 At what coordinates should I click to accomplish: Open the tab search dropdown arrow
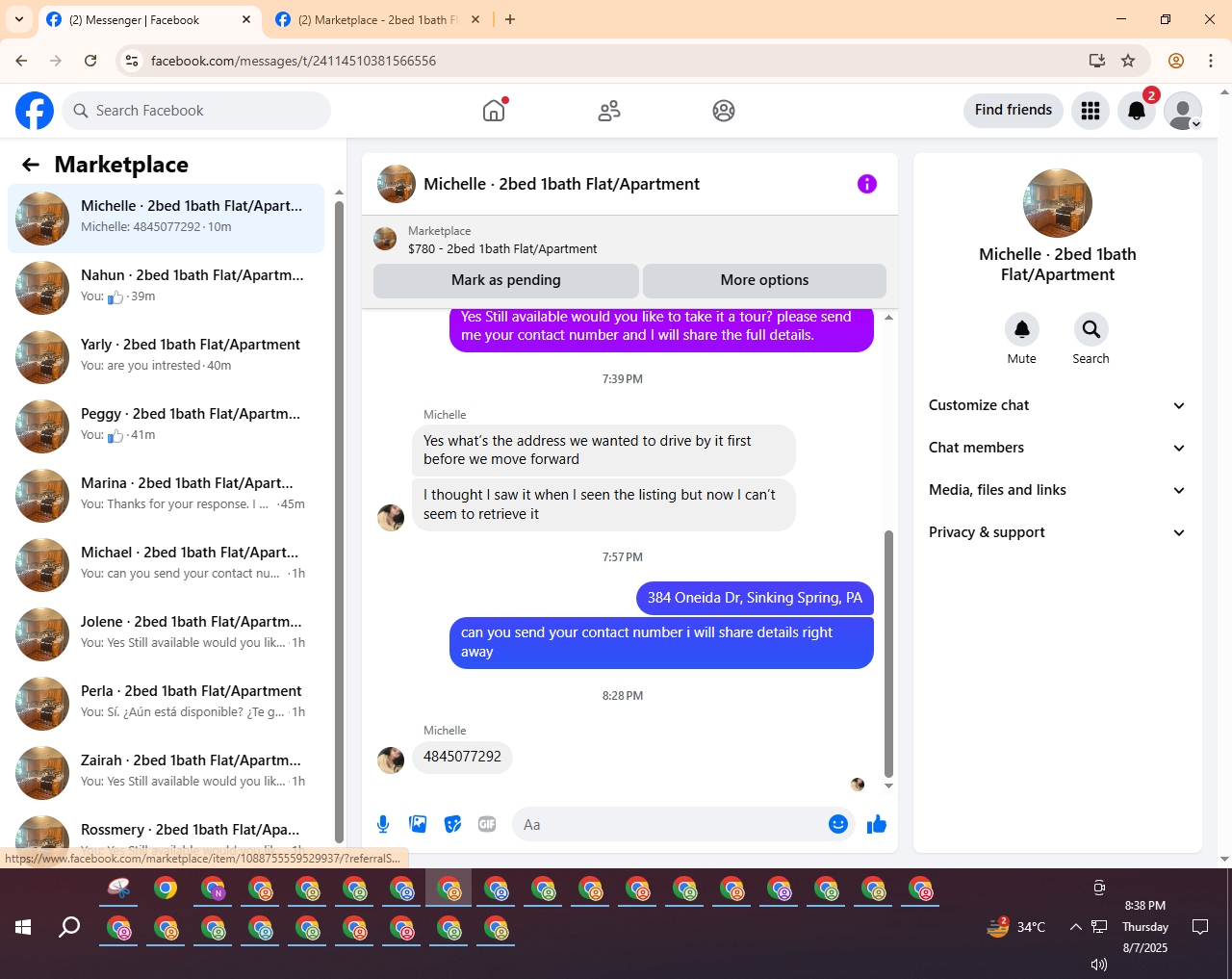click(x=18, y=19)
